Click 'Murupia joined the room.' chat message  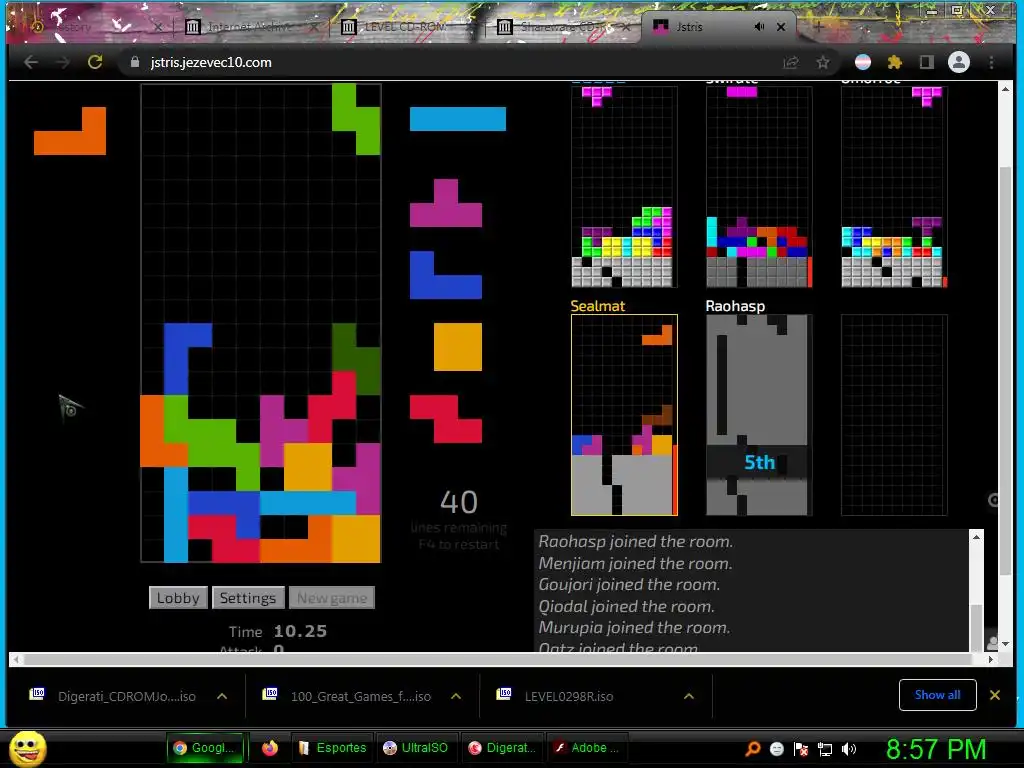coord(634,628)
